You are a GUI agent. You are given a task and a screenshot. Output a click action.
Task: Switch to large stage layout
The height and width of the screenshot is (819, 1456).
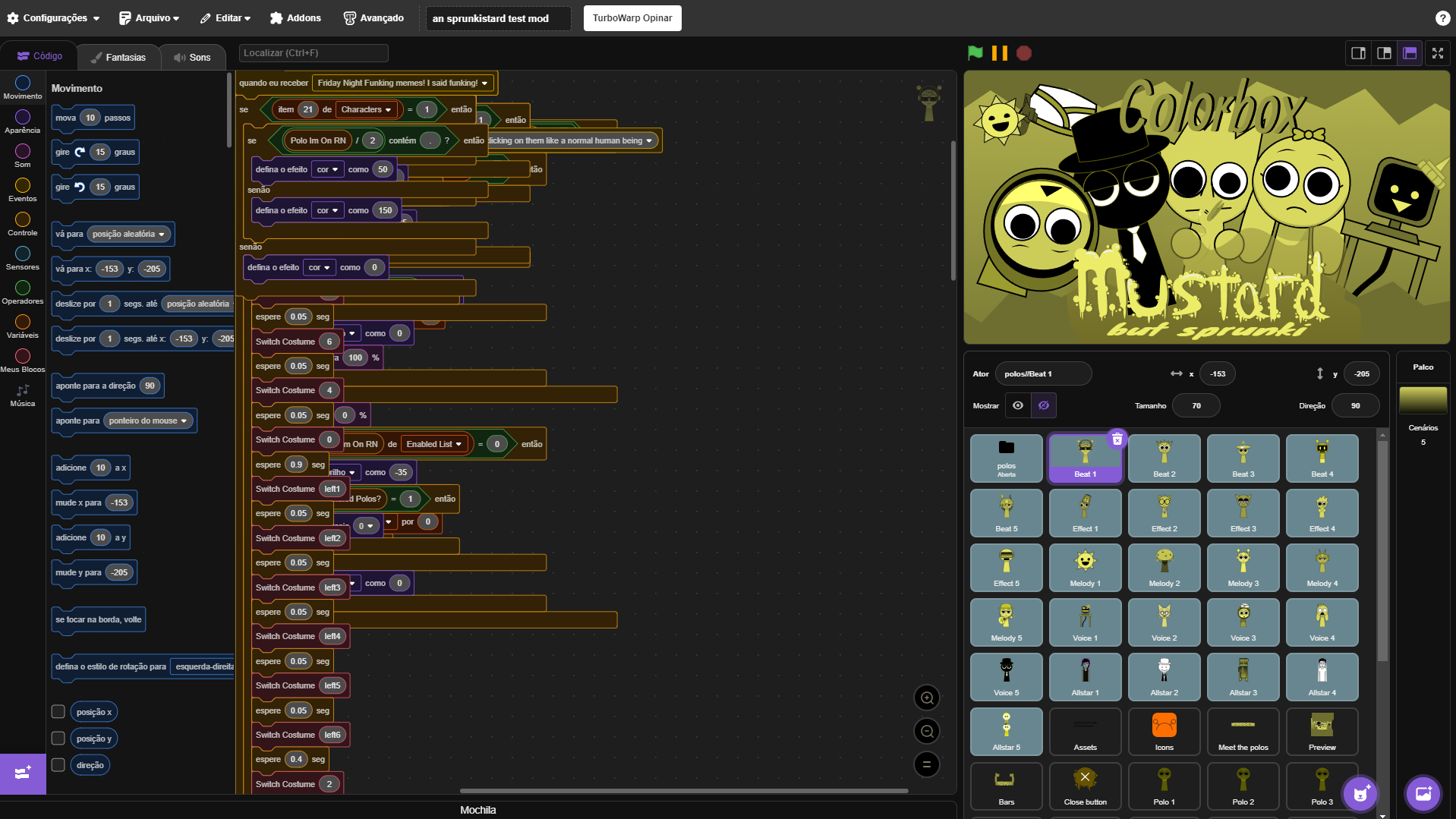pos(1385,53)
